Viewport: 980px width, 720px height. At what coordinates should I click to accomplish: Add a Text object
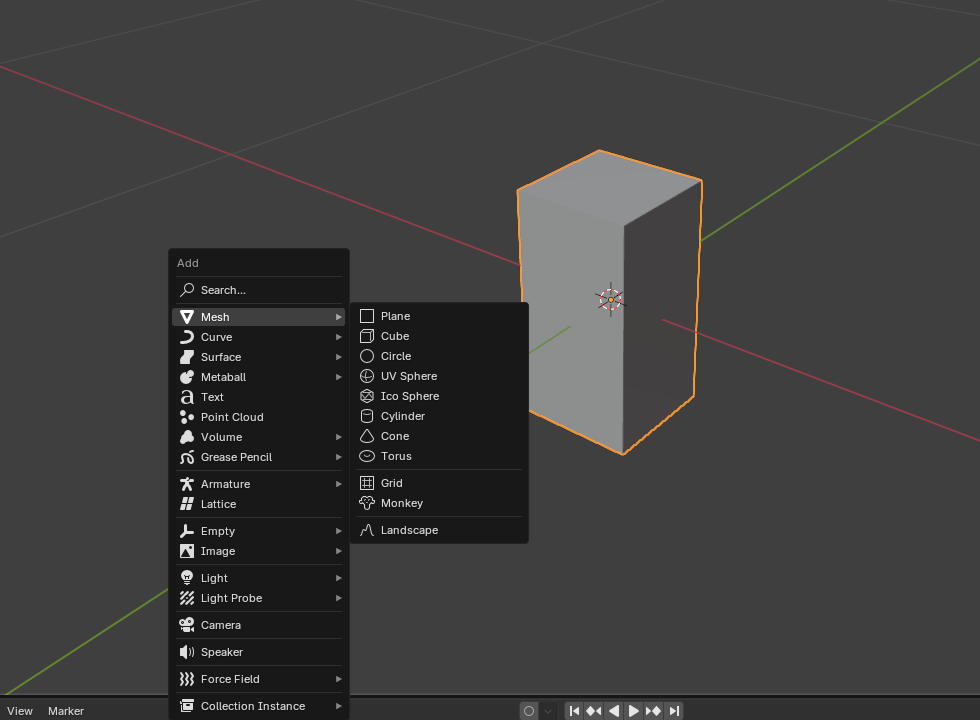tap(258, 397)
